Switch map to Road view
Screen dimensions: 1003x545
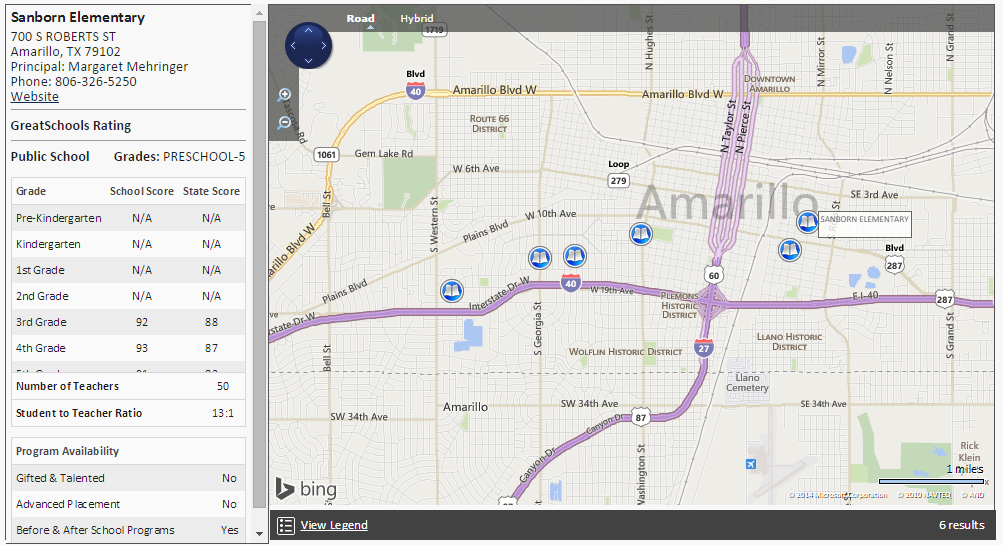360,19
